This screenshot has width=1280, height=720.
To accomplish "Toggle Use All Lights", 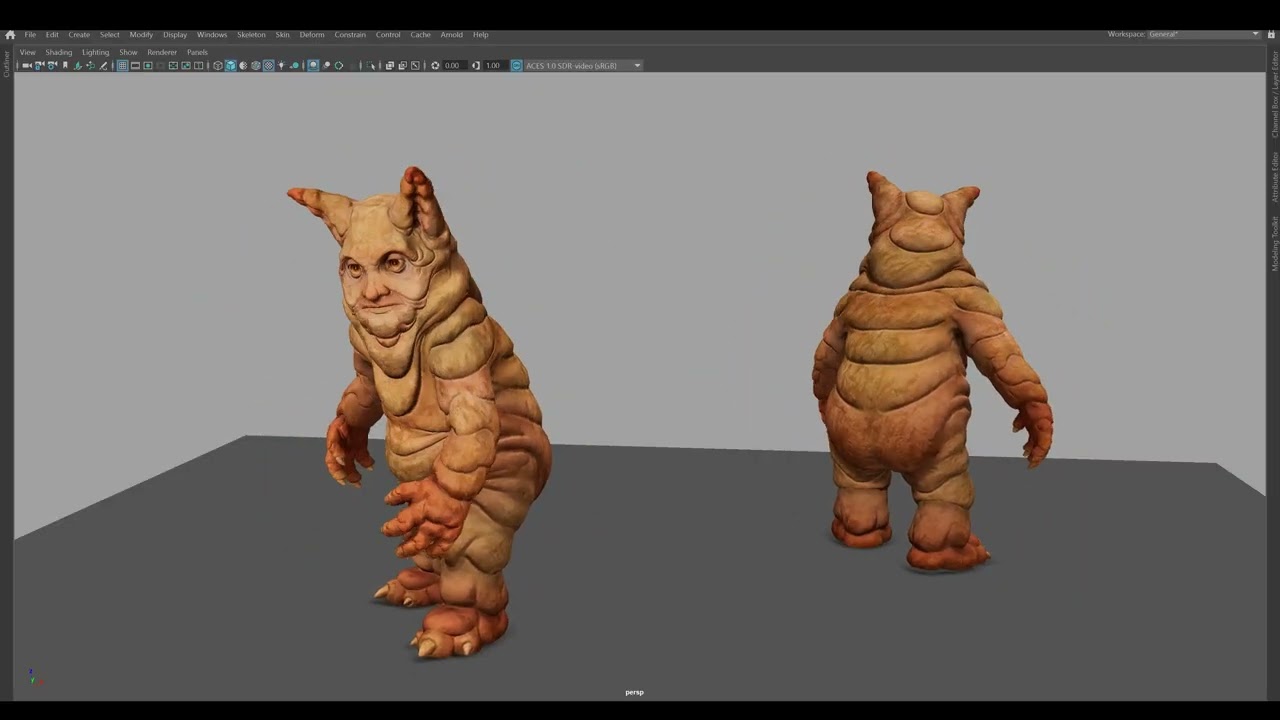I will (x=281, y=66).
